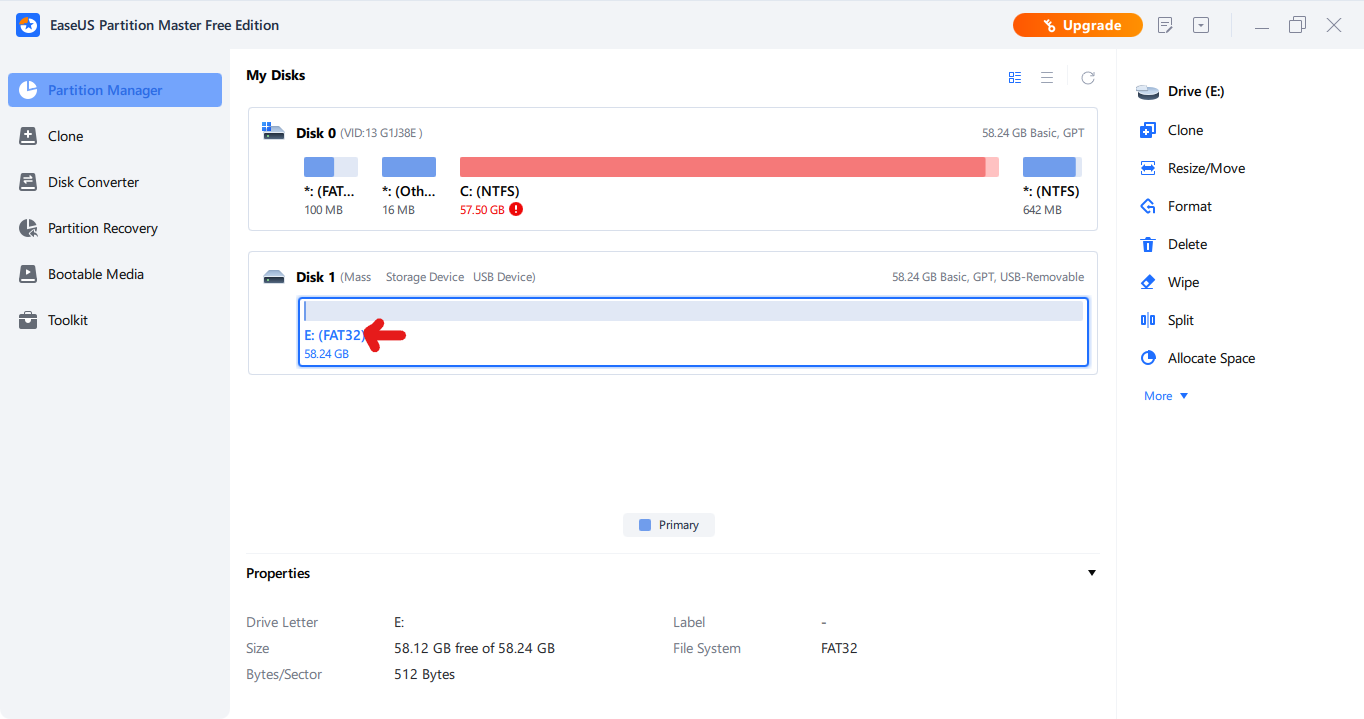Restore down the EaseUS window
Screen dimensions: 1364x719
tap(1297, 25)
